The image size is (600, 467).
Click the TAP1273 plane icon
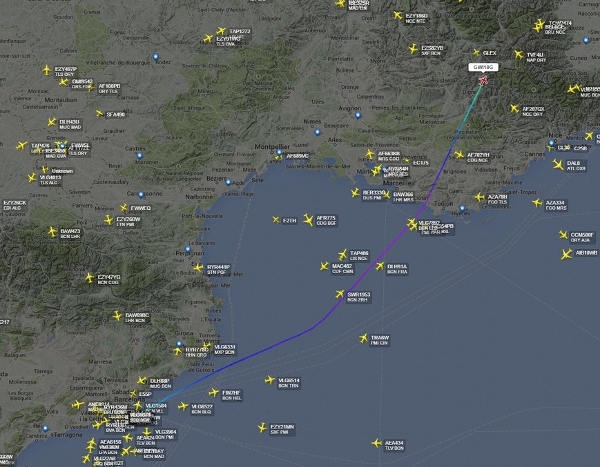coord(221,31)
